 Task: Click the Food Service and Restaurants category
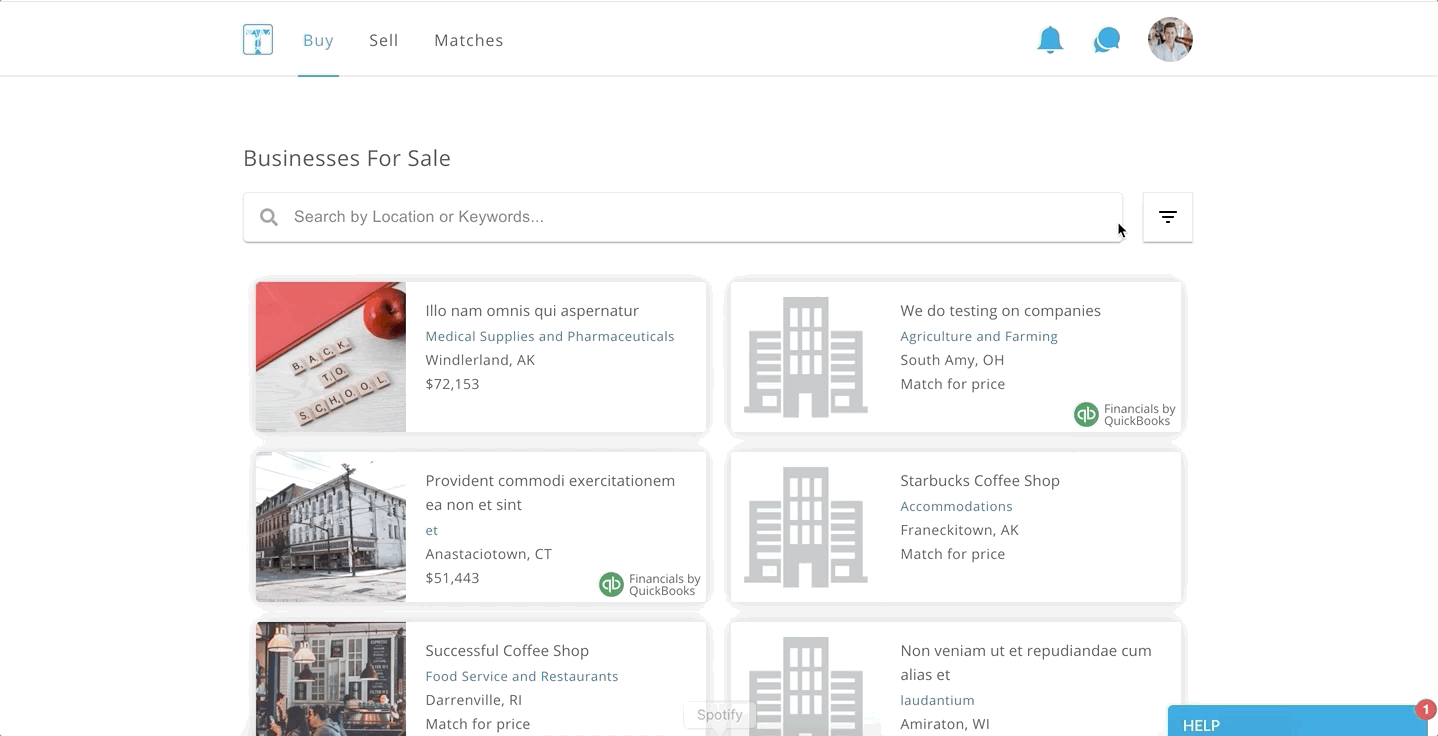coord(522,677)
